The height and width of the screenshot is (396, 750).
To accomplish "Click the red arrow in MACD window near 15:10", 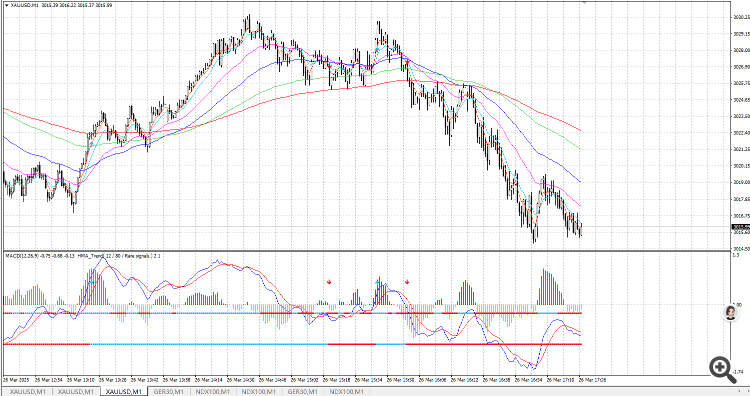I will coord(329,282).
